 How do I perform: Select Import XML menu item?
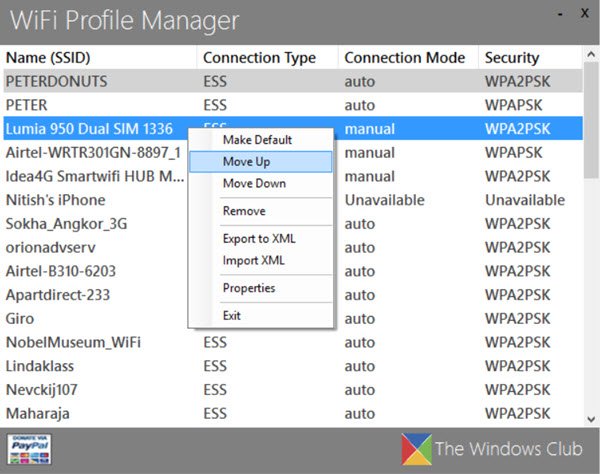(254, 260)
